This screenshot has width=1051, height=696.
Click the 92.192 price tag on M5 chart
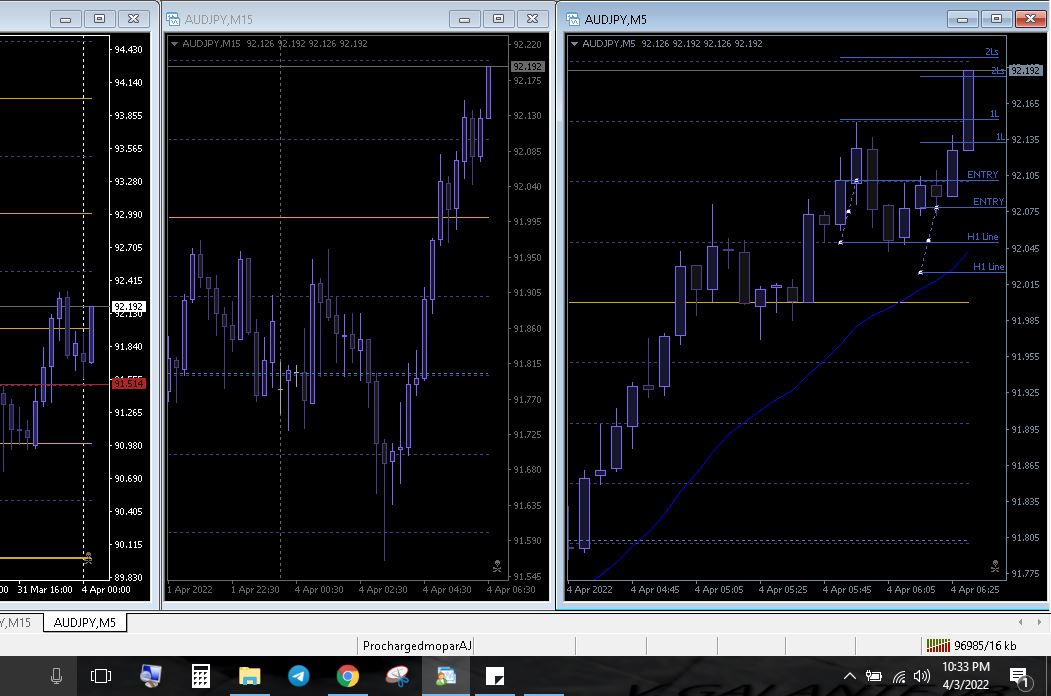(1026, 70)
